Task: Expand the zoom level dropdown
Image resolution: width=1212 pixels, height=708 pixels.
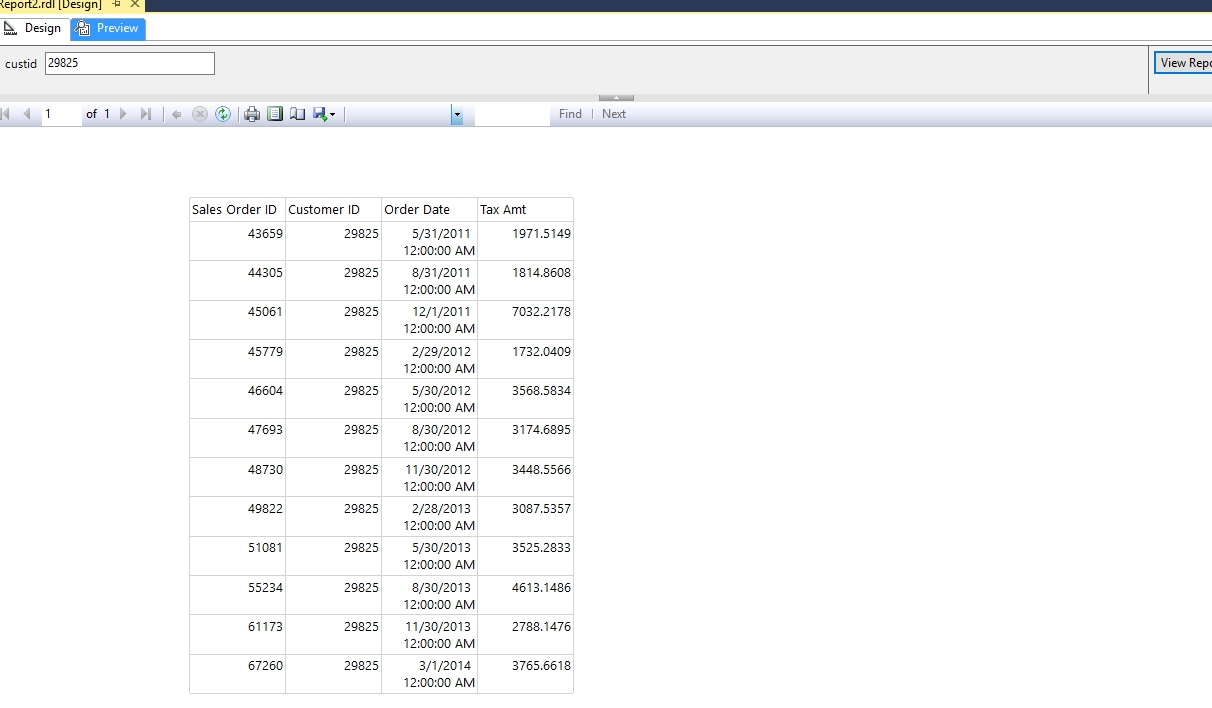Action: [456, 115]
